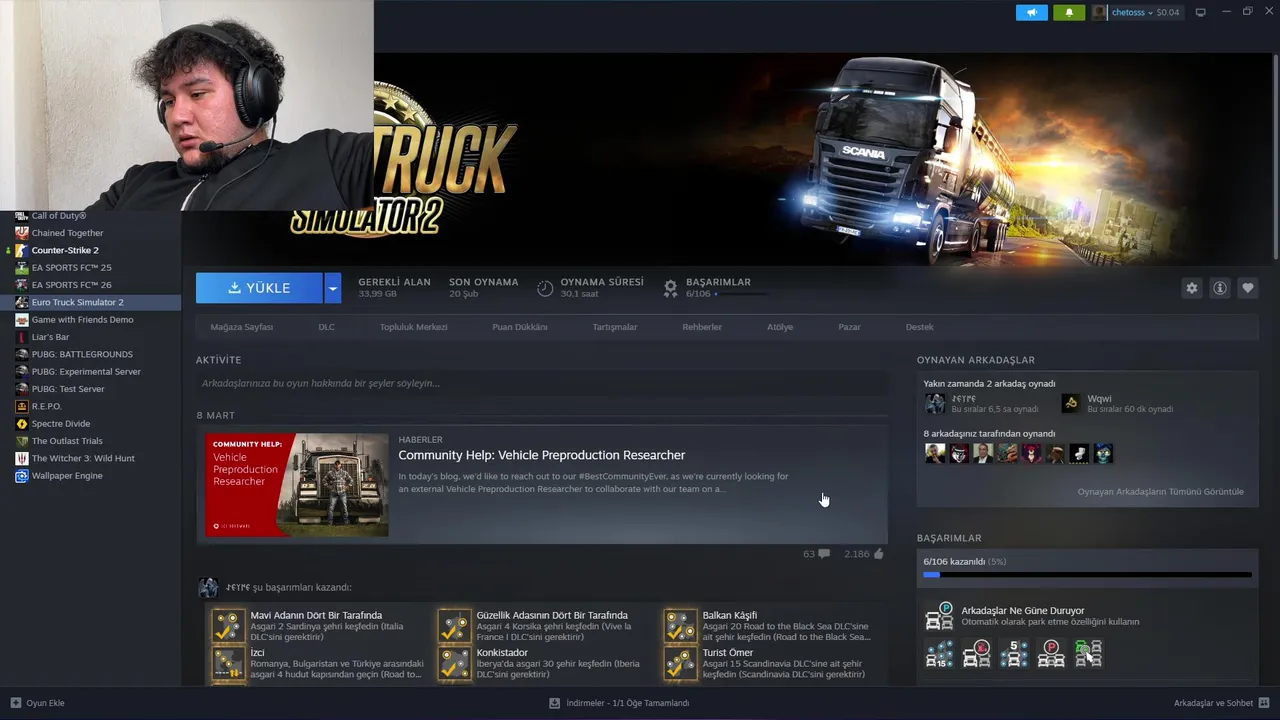Open the announcements megaphone button
This screenshot has width=1280, height=720.
tap(1032, 12)
